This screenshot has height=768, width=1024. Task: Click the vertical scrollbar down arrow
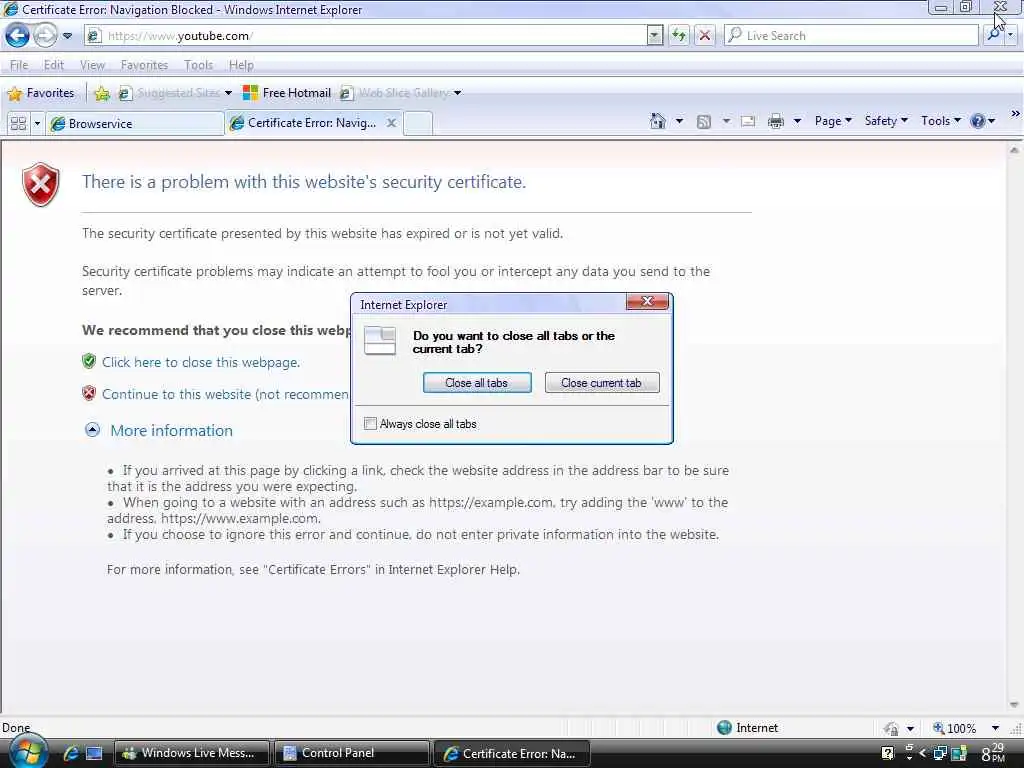(1014, 705)
